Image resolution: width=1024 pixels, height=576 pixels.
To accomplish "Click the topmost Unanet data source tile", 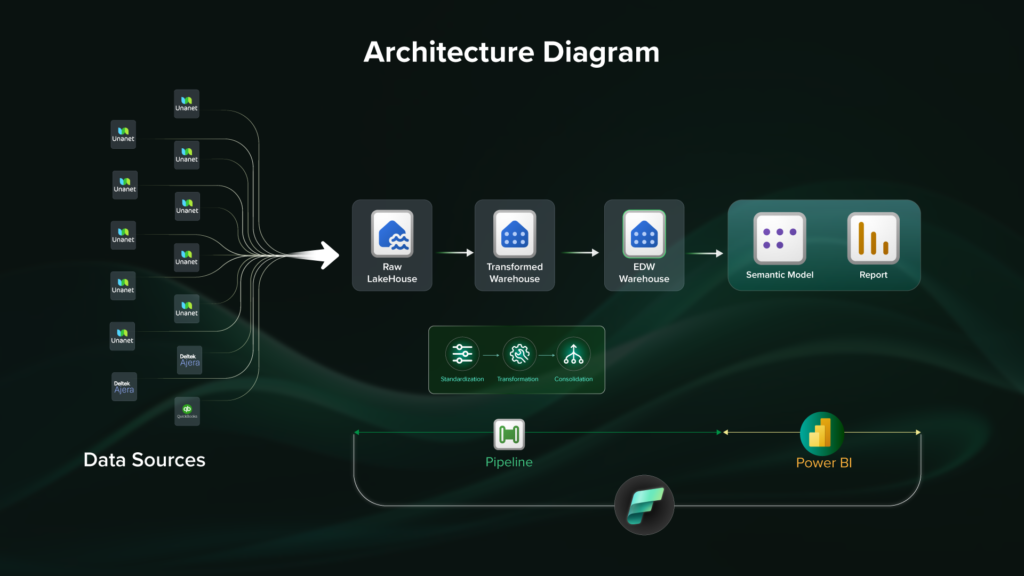I will [187, 103].
